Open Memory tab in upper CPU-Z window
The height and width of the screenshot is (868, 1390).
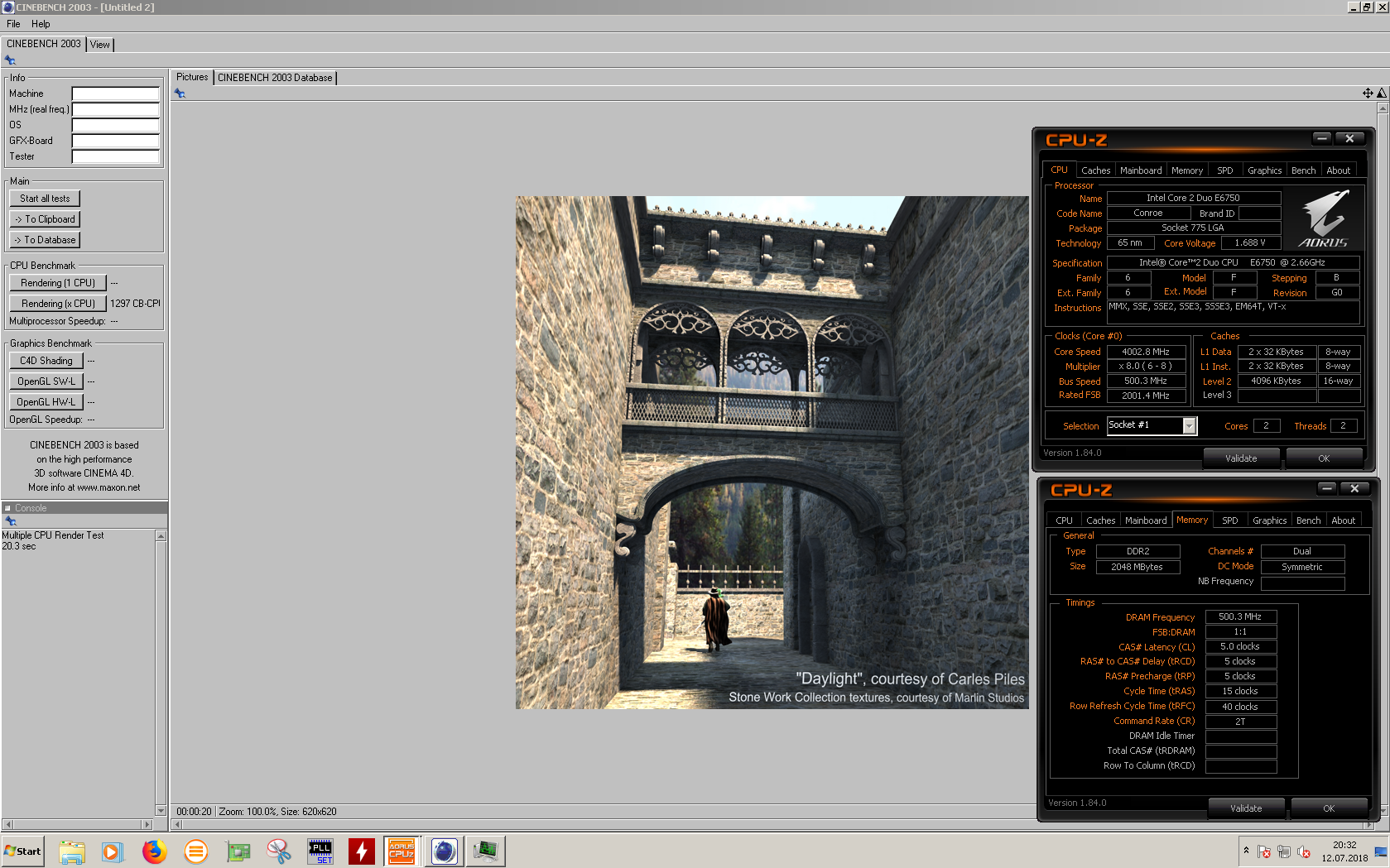tap(1187, 170)
